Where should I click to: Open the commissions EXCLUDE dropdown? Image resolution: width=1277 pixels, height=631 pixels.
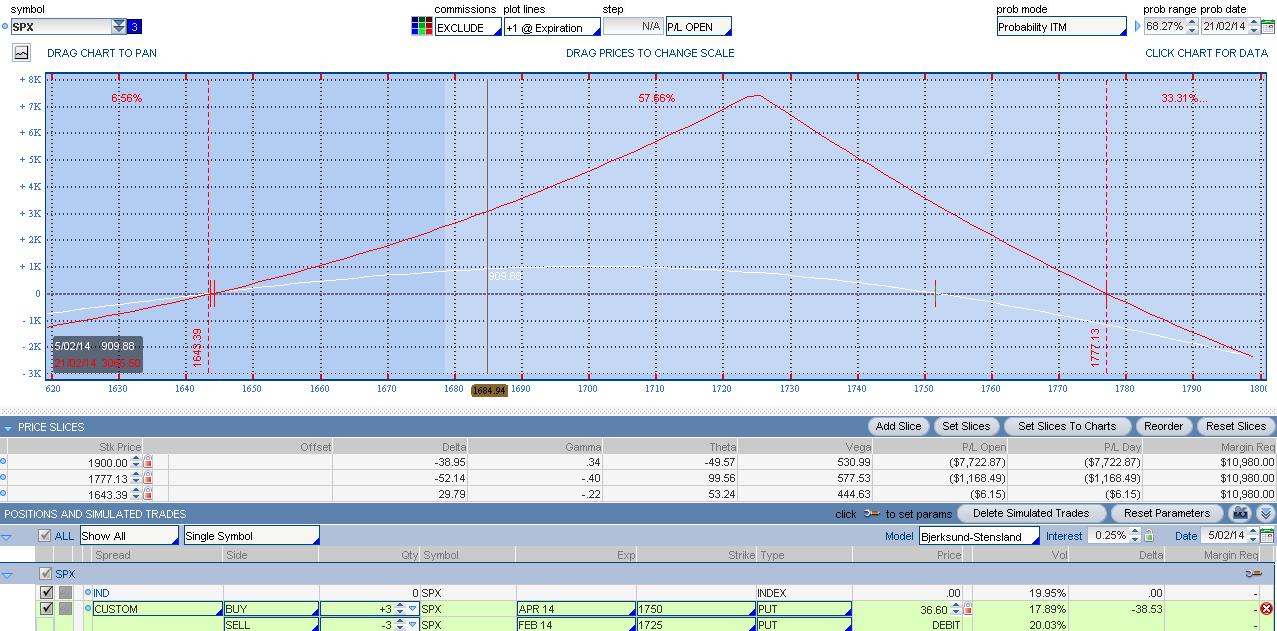pos(467,27)
